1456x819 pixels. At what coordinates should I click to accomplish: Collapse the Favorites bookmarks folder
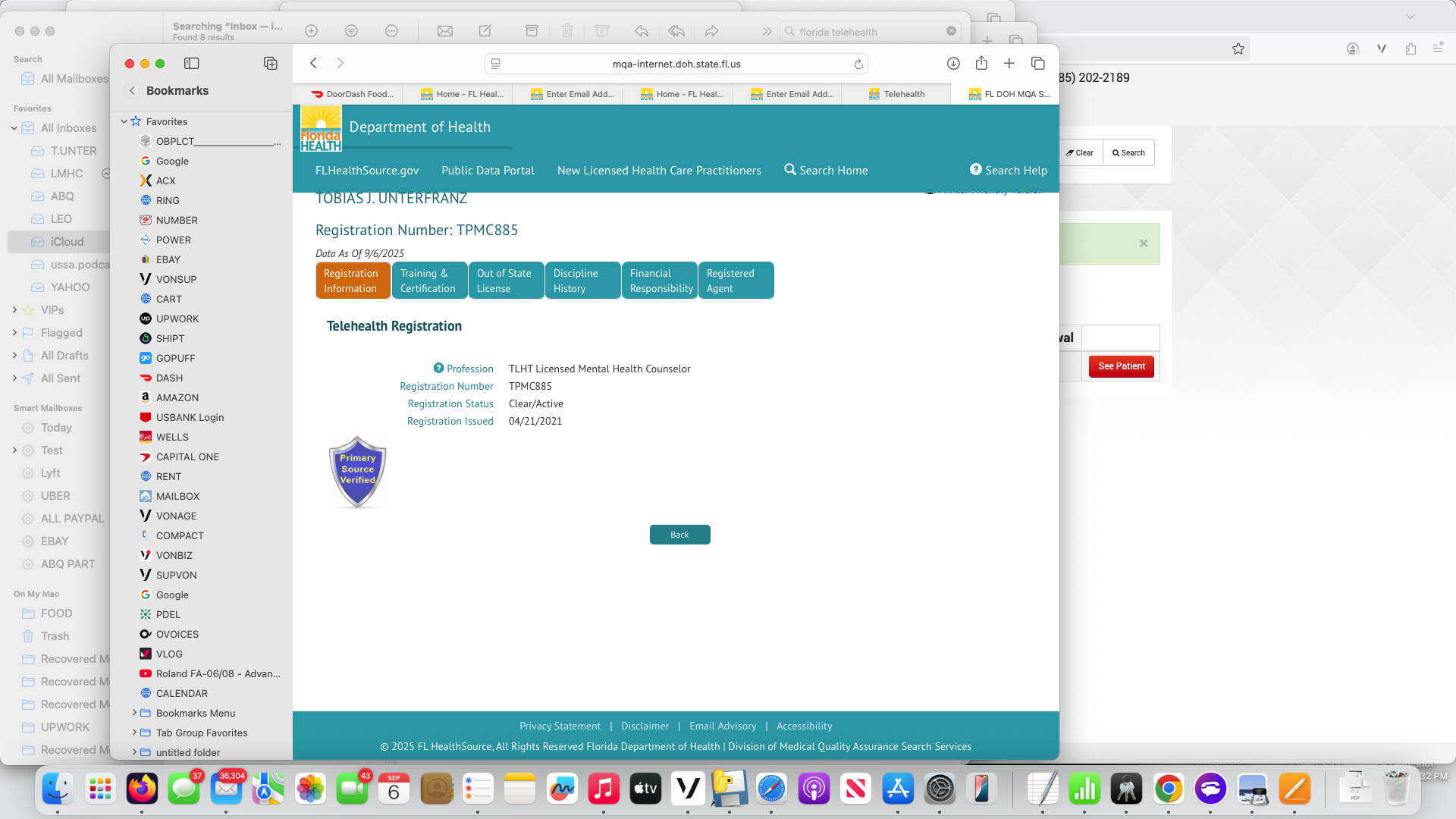(124, 121)
